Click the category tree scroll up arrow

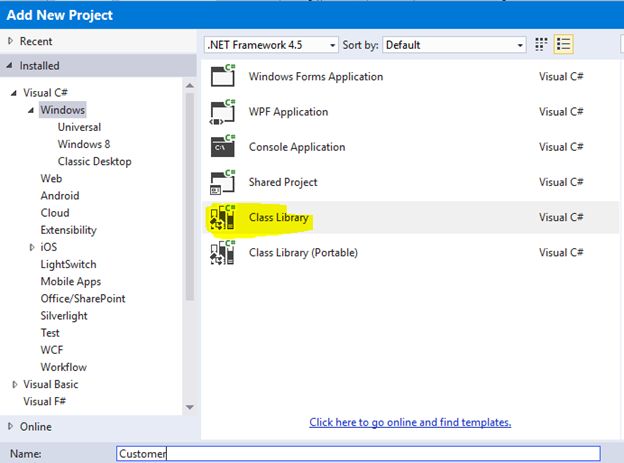(x=190, y=86)
